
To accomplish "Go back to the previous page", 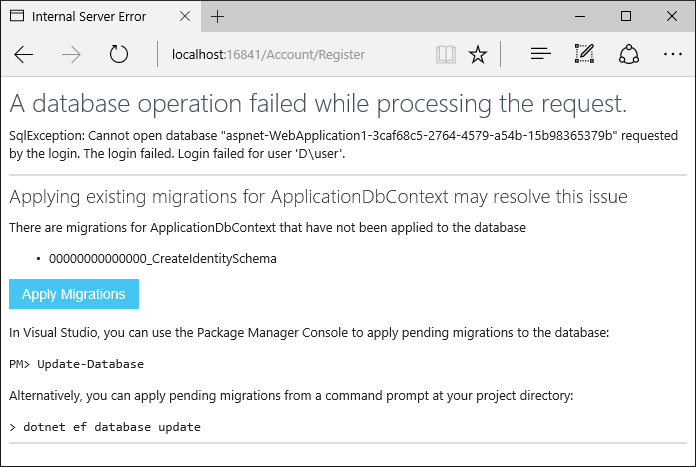I will pyautogui.click(x=24, y=55).
